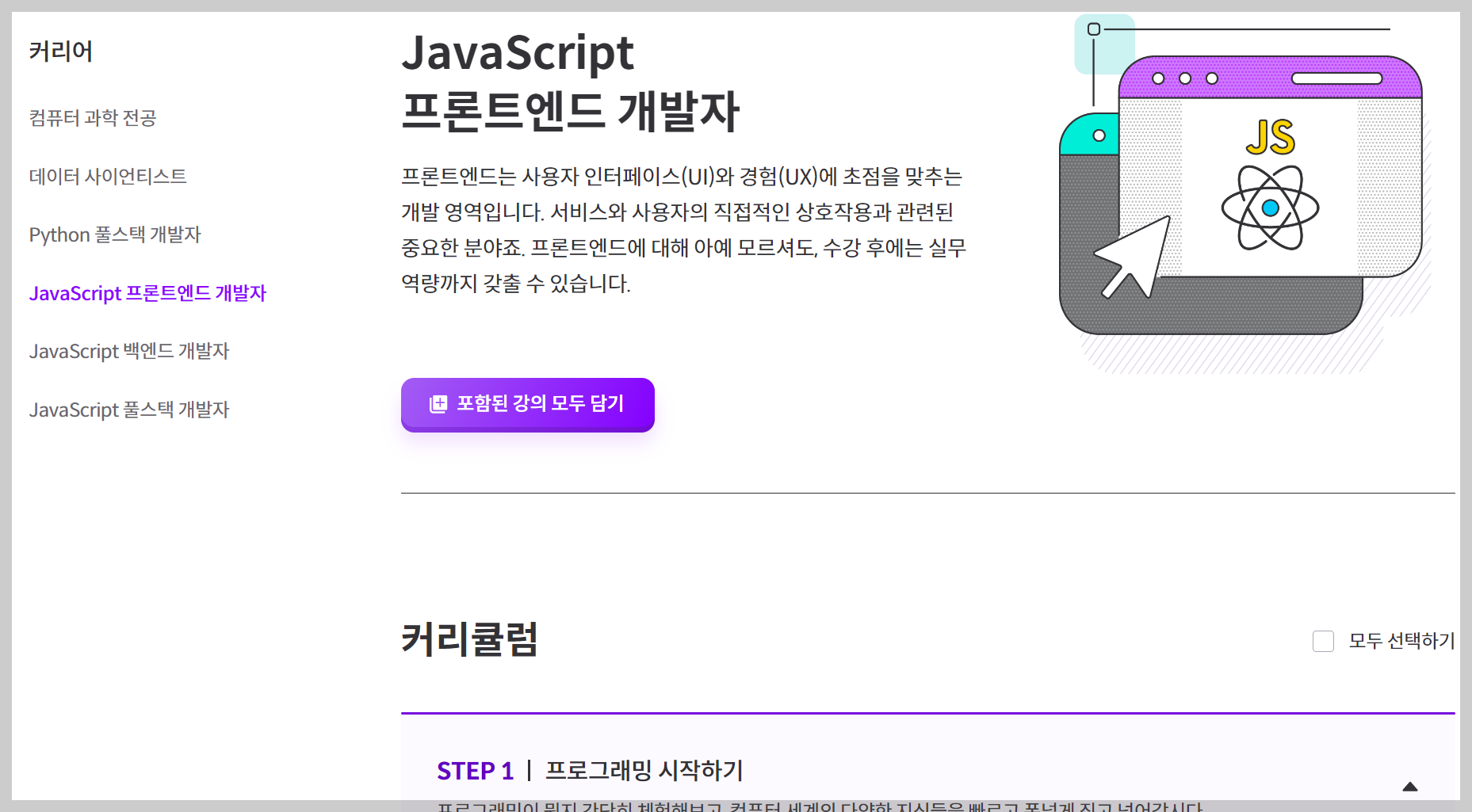Image resolution: width=1472 pixels, height=812 pixels.
Task: Select JavaScript 프론트엔드 개발자 sidebar item
Action: pos(147,293)
